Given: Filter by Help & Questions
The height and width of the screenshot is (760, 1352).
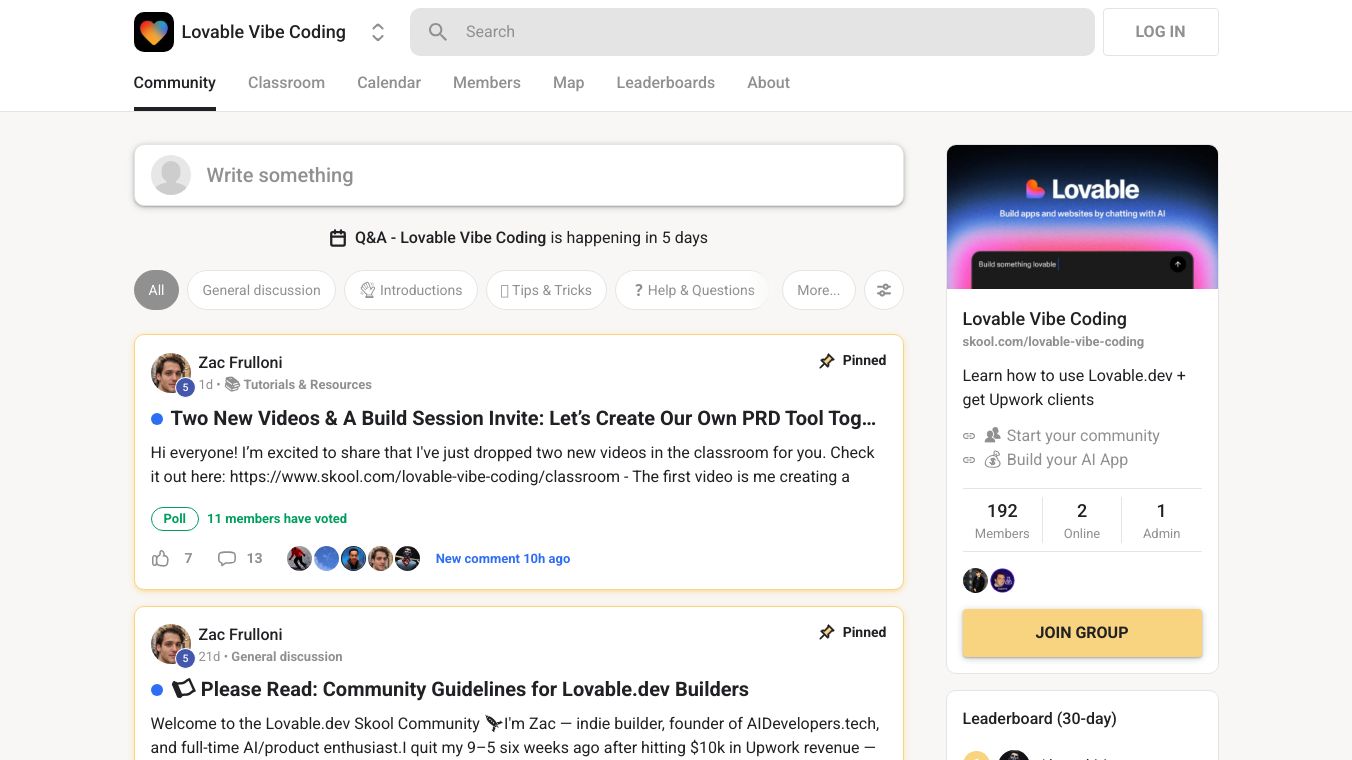Looking at the screenshot, I should pos(692,290).
